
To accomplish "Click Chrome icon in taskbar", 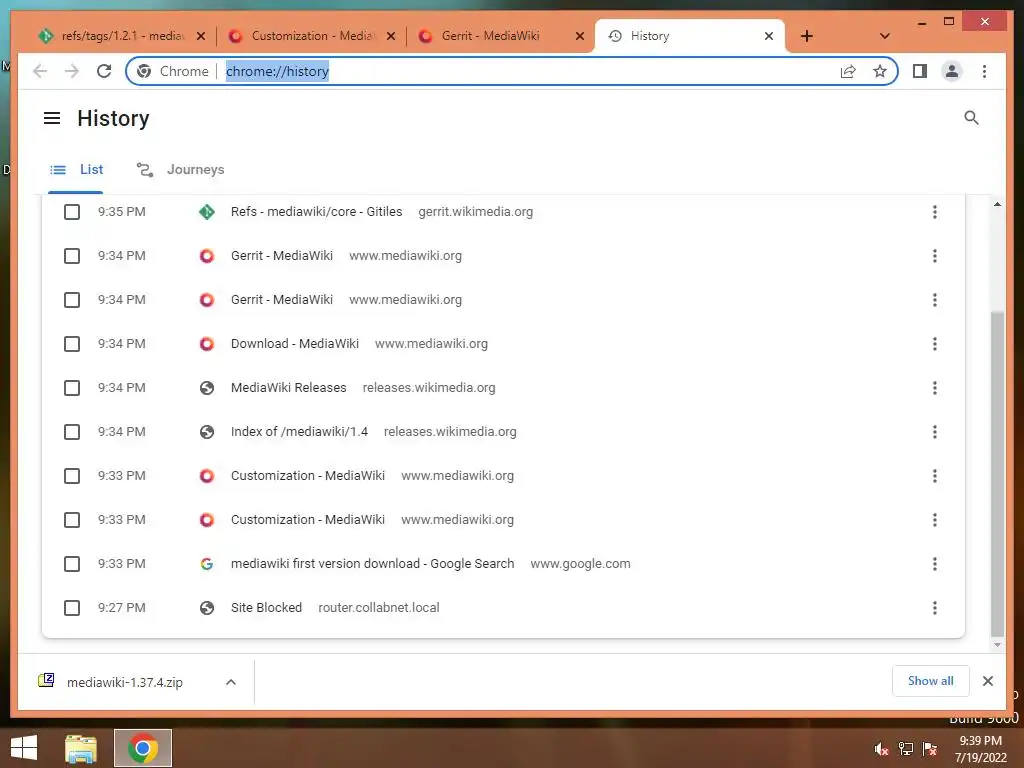I will pyautogui.click(x=143, y=748).
